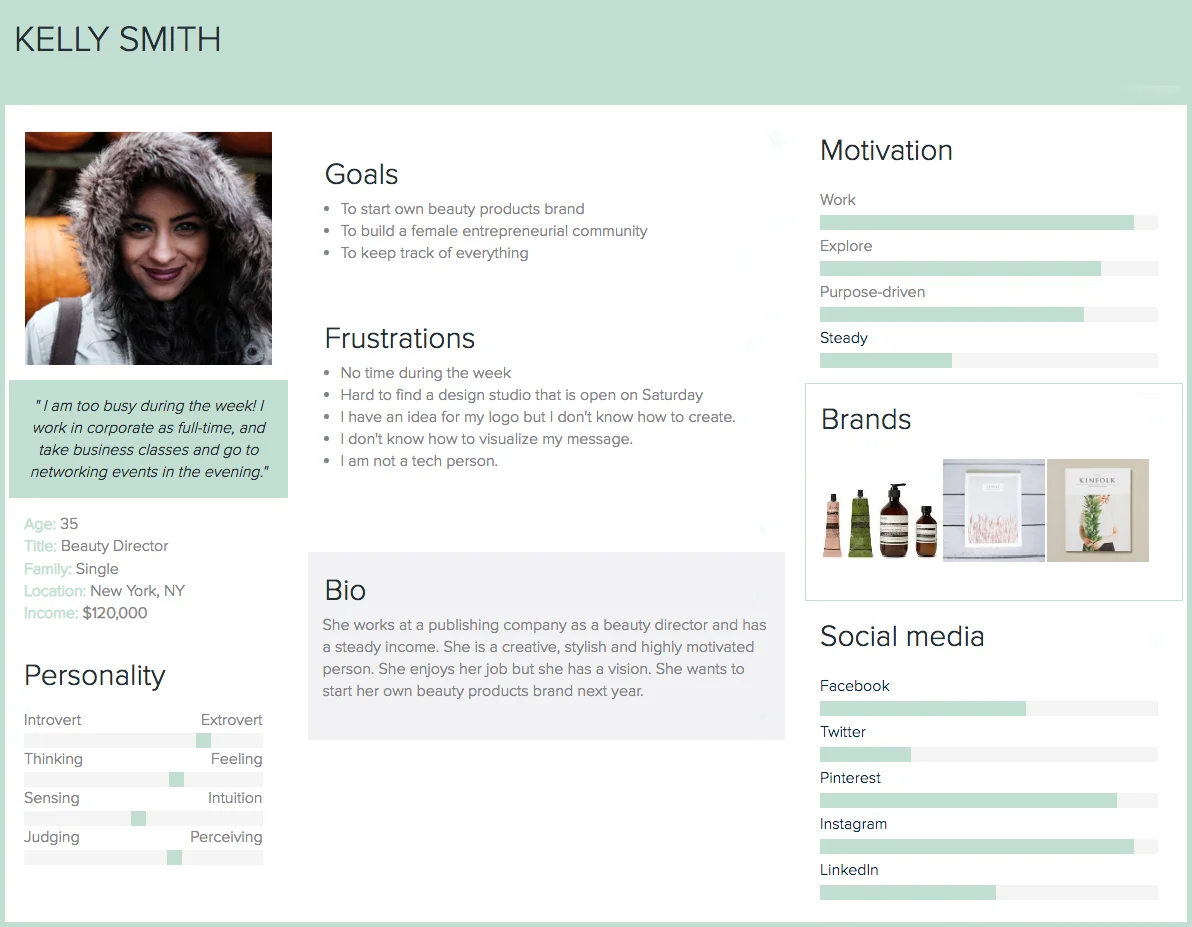Select the Income: $120,000 line
Screen dimensions: 1192x927
pos(85,613)
